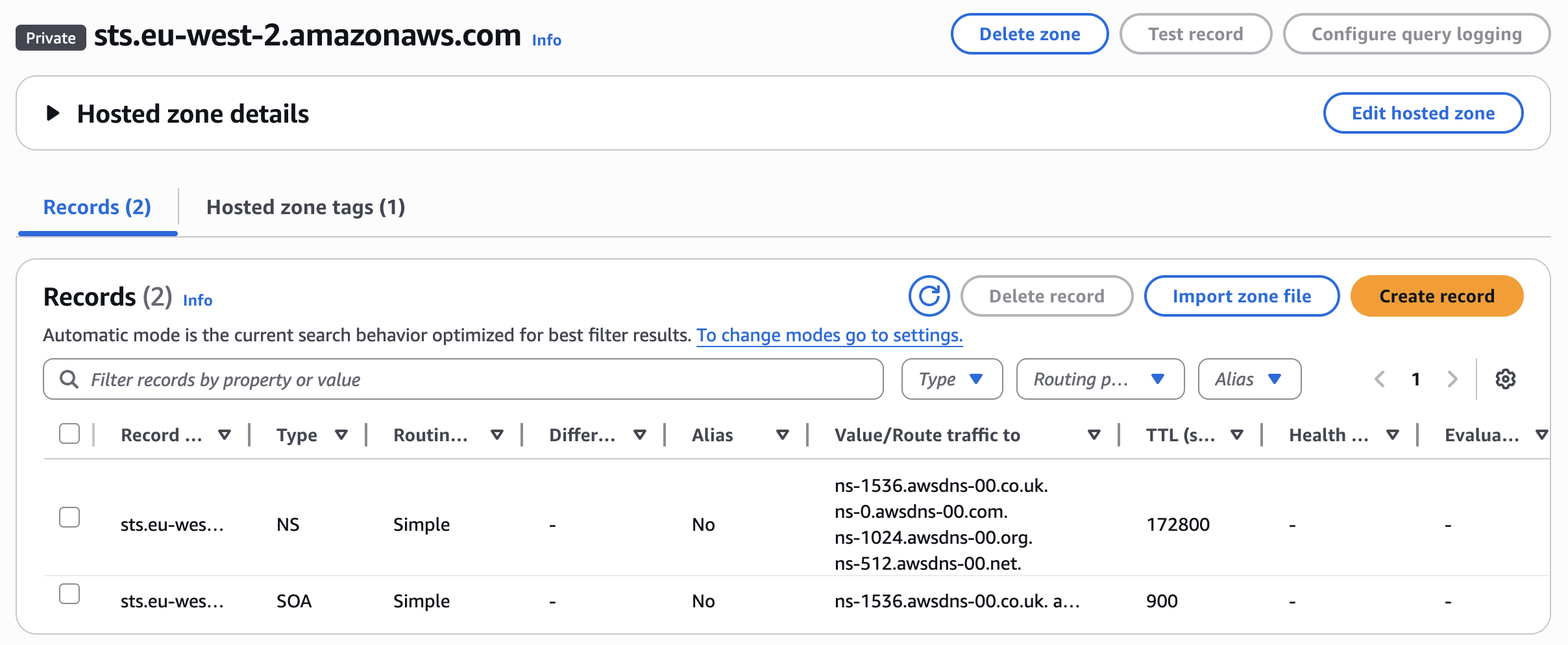This screenshot has width=1568, height=645.
Task: Open the Routing policy filter dropdown
Action: 1100,379
